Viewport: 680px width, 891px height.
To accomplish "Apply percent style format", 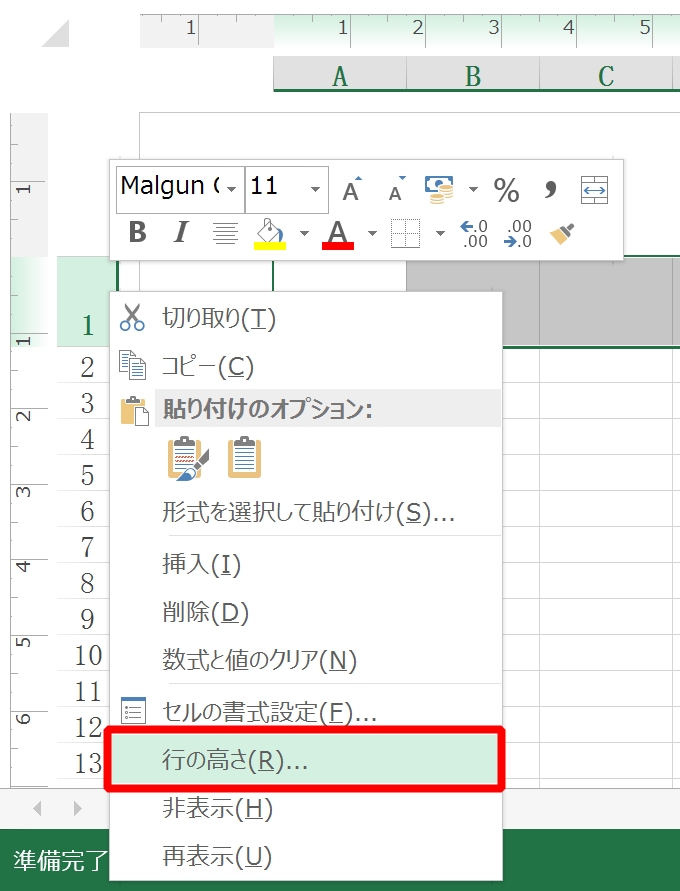I will point(507,189).
